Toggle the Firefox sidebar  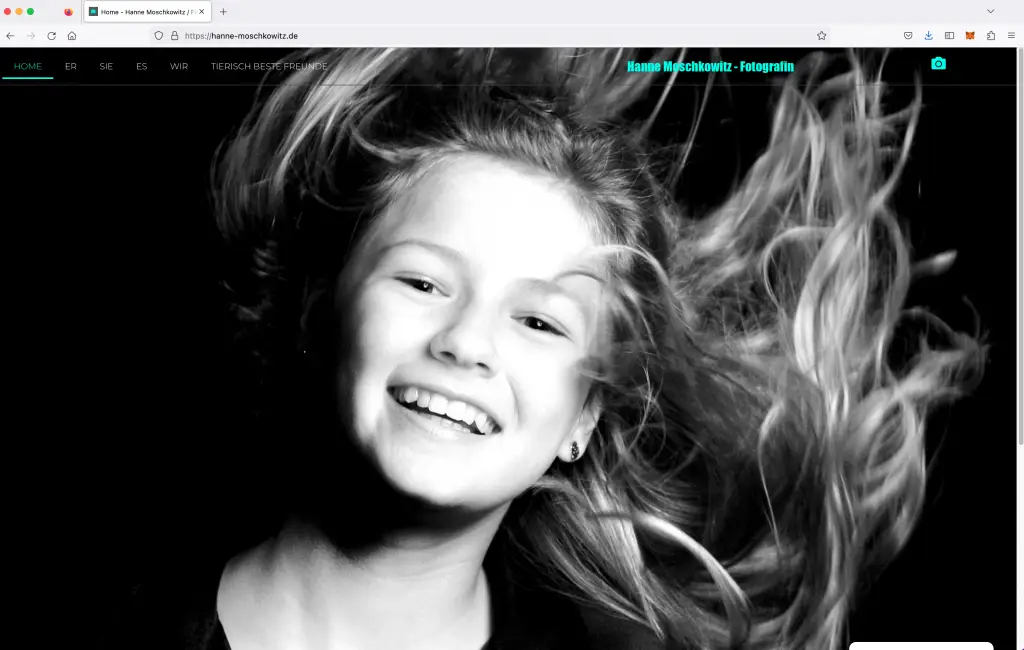point(949,35)
